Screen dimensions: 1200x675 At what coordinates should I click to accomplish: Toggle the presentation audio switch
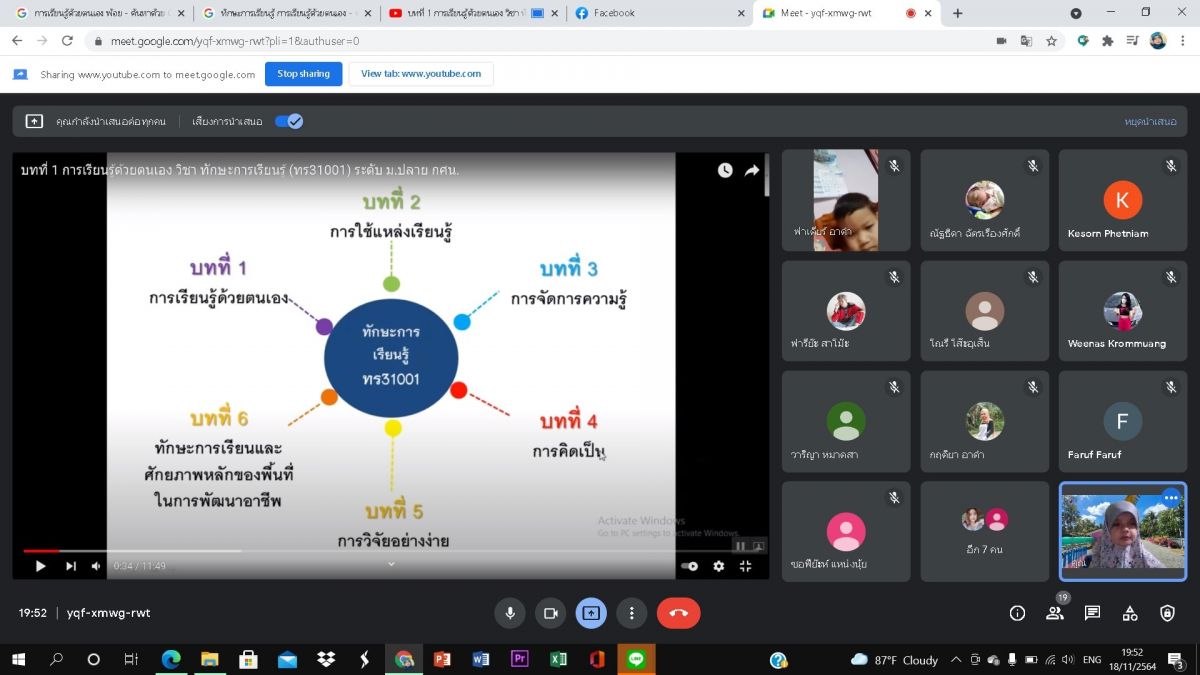(289, 121)
